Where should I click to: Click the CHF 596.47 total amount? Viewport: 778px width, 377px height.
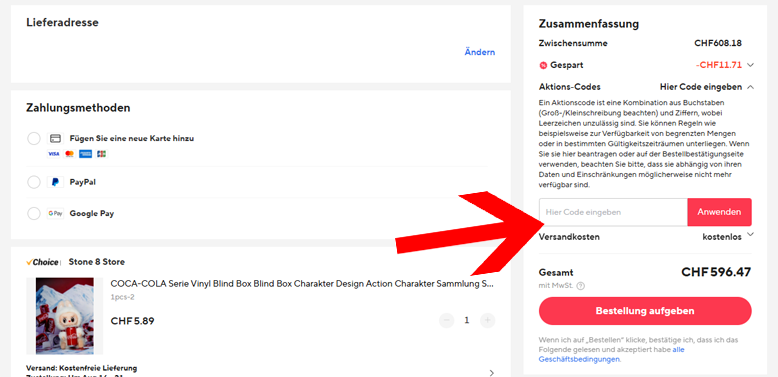pyautogui.click(x=716, y=272)
